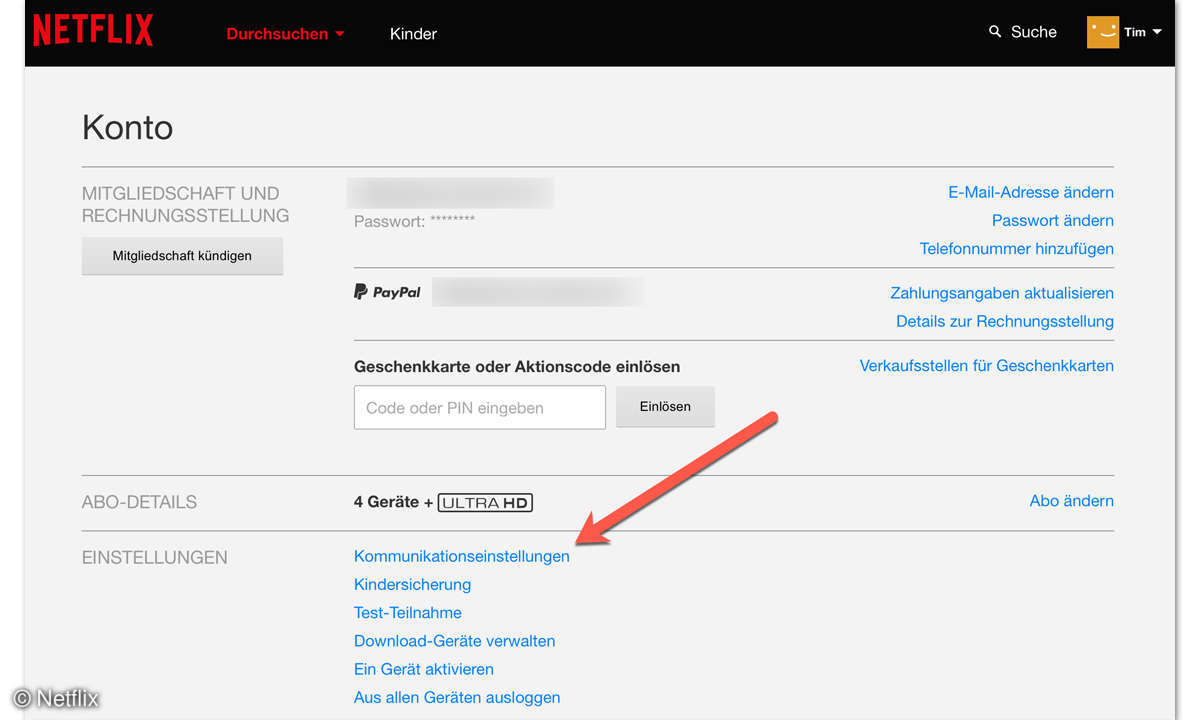1200x720 pixels.
Task: Click the Ultra HD badge
Action: coord(486,502)
